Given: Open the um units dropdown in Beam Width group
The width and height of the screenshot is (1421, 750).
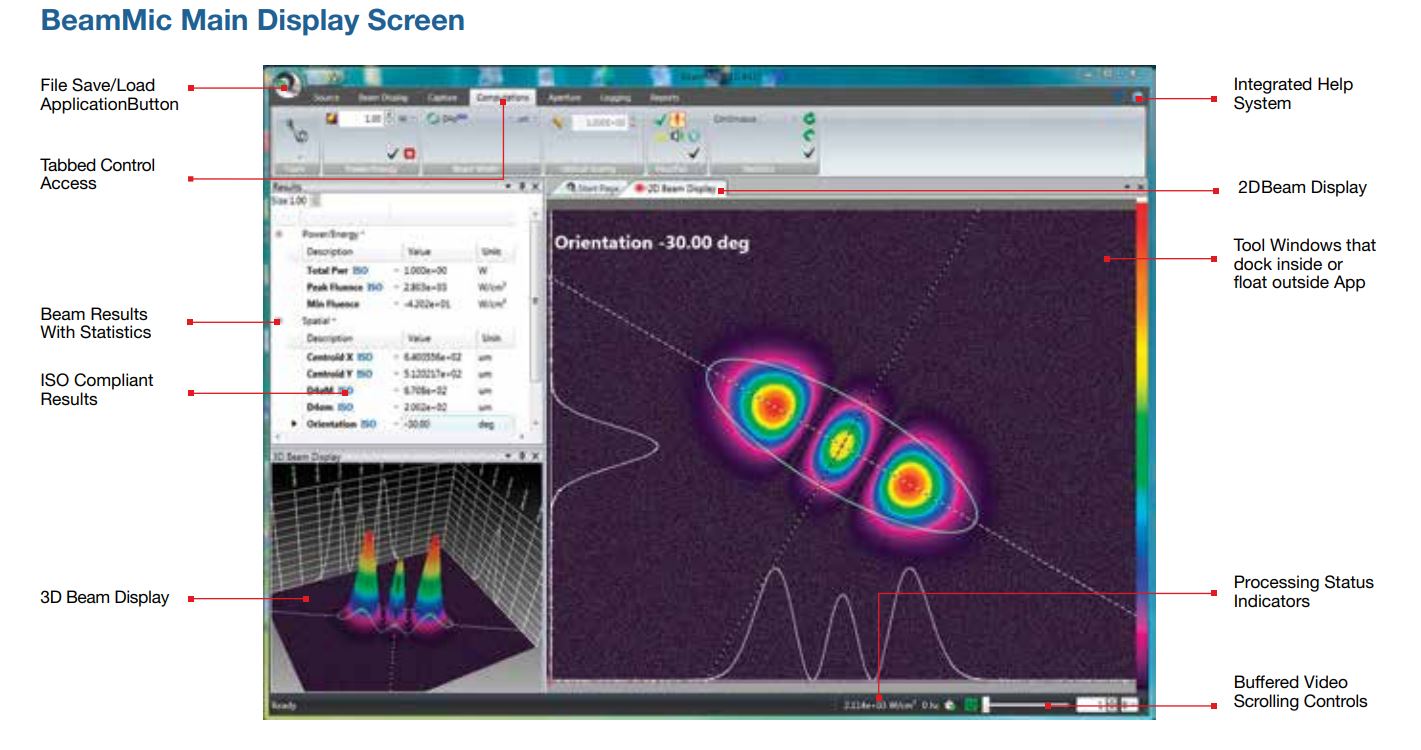Looking at the screenshot, I should pos(525,119).
